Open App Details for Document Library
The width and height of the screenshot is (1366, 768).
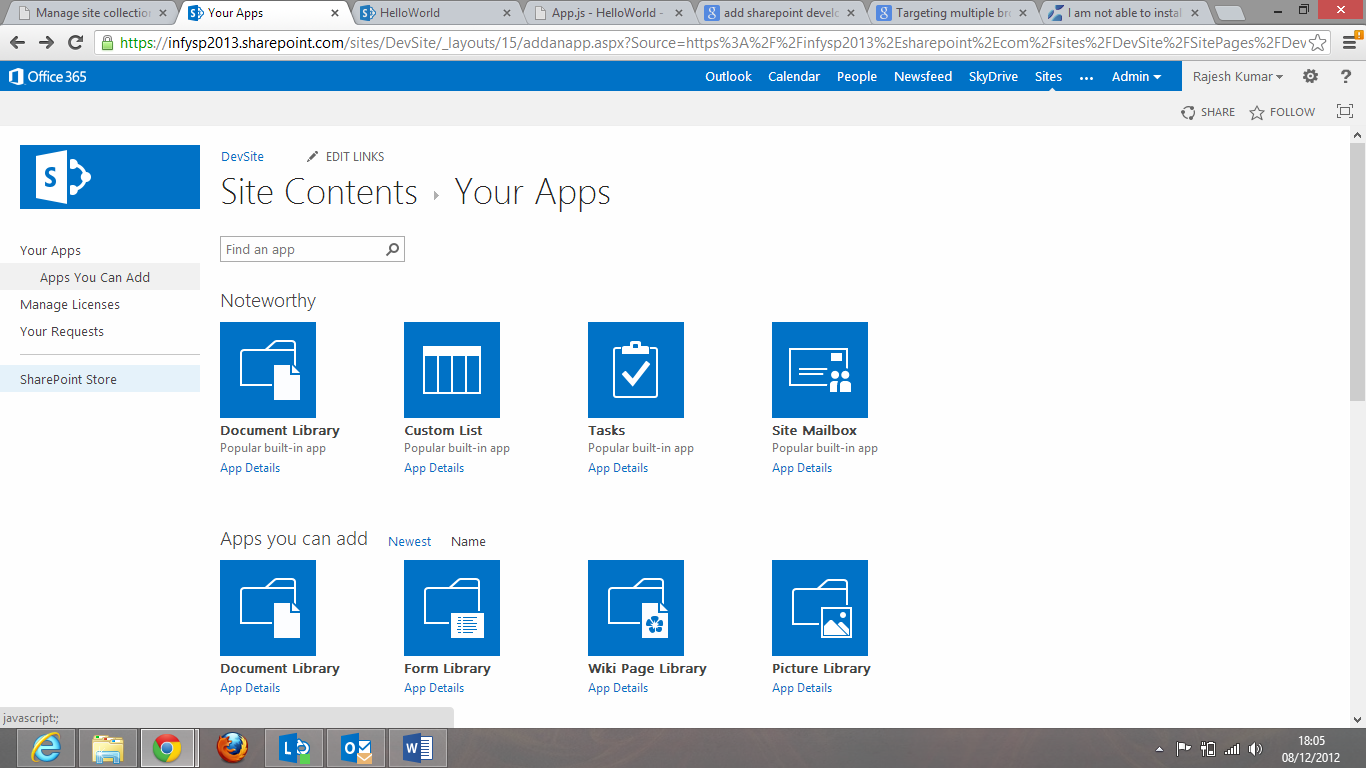click(249, 467)
